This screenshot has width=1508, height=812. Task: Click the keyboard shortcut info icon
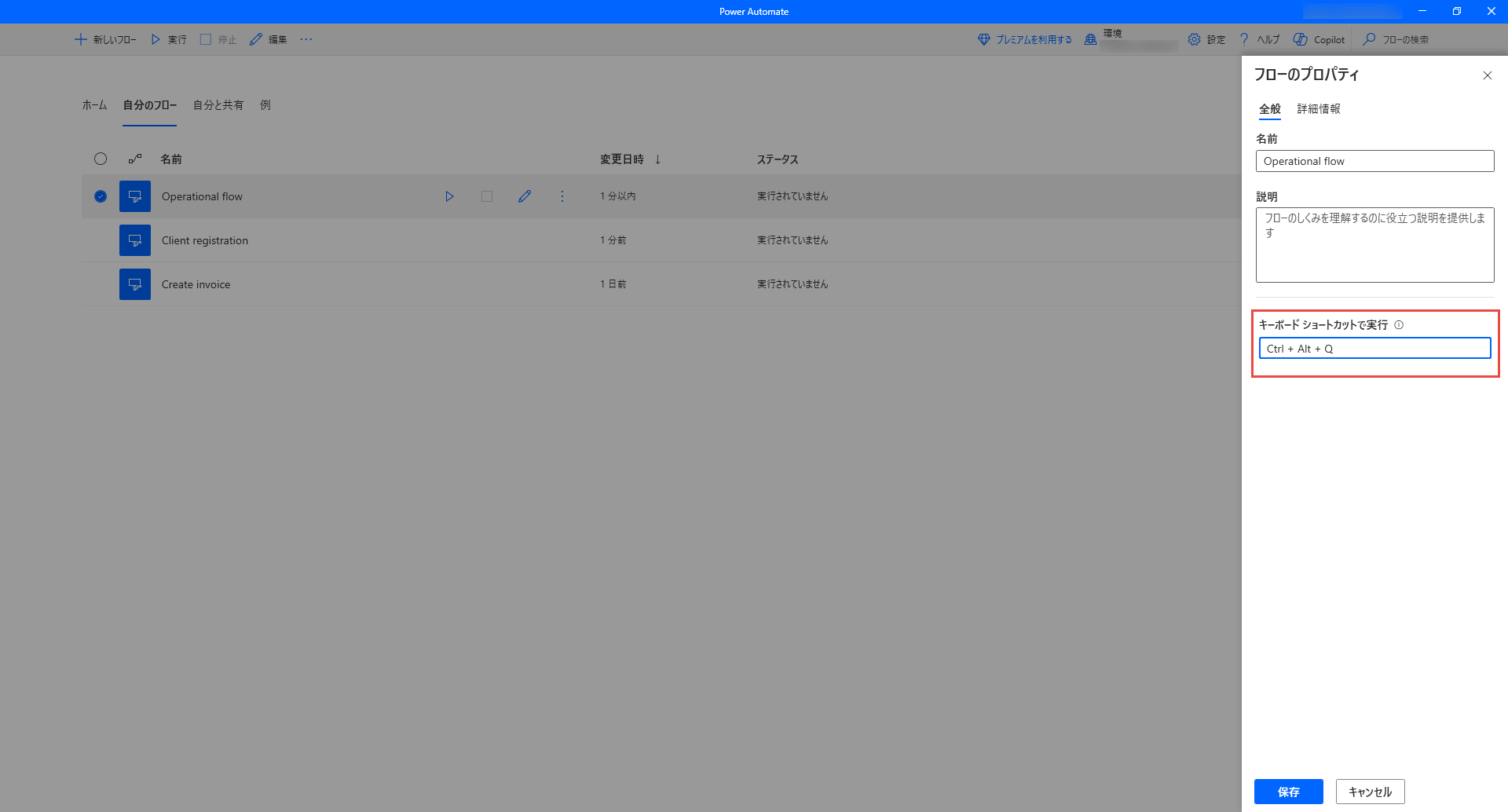(1399, 324)
